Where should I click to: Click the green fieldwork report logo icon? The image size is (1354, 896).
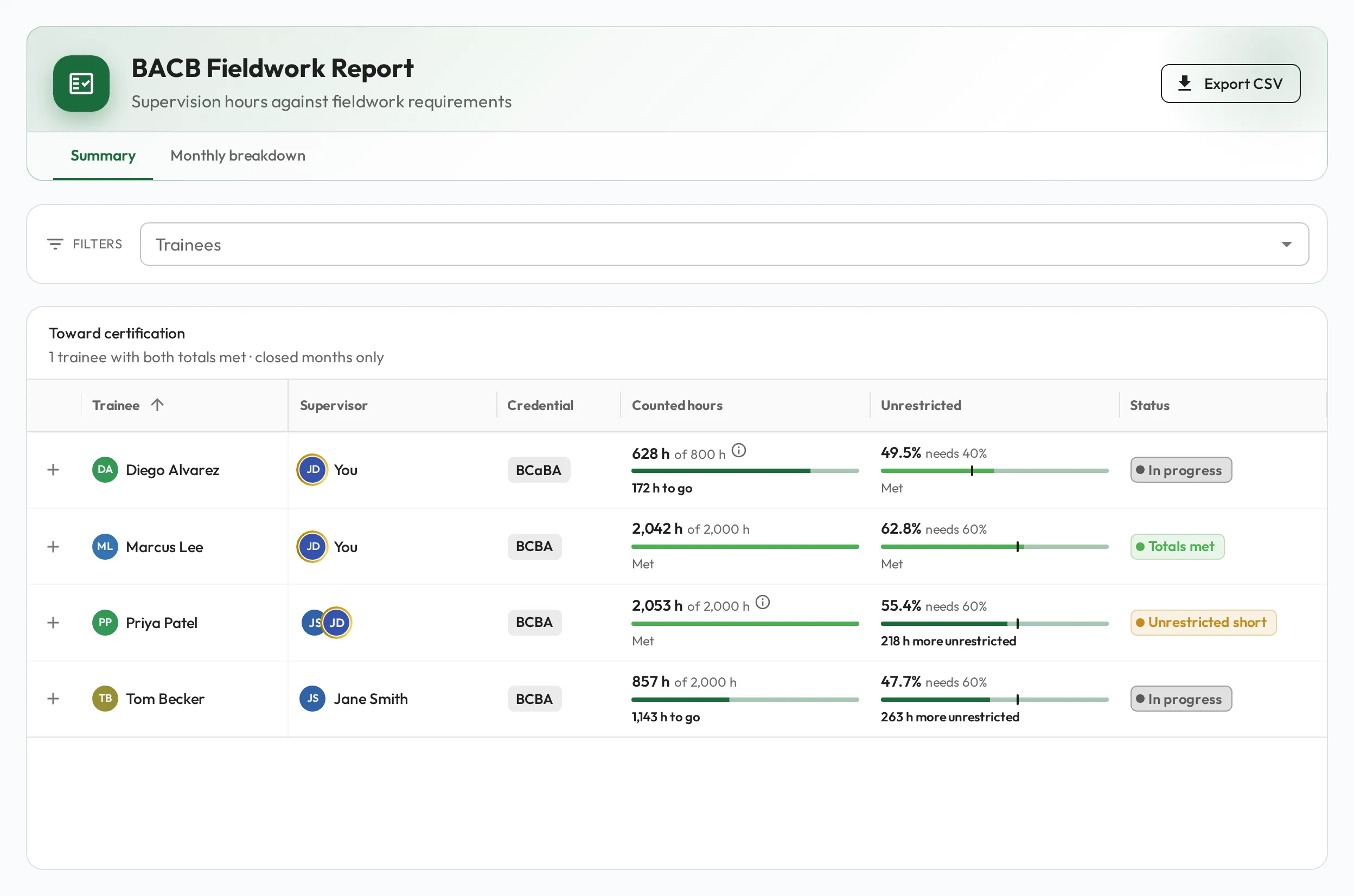[81, 84]
